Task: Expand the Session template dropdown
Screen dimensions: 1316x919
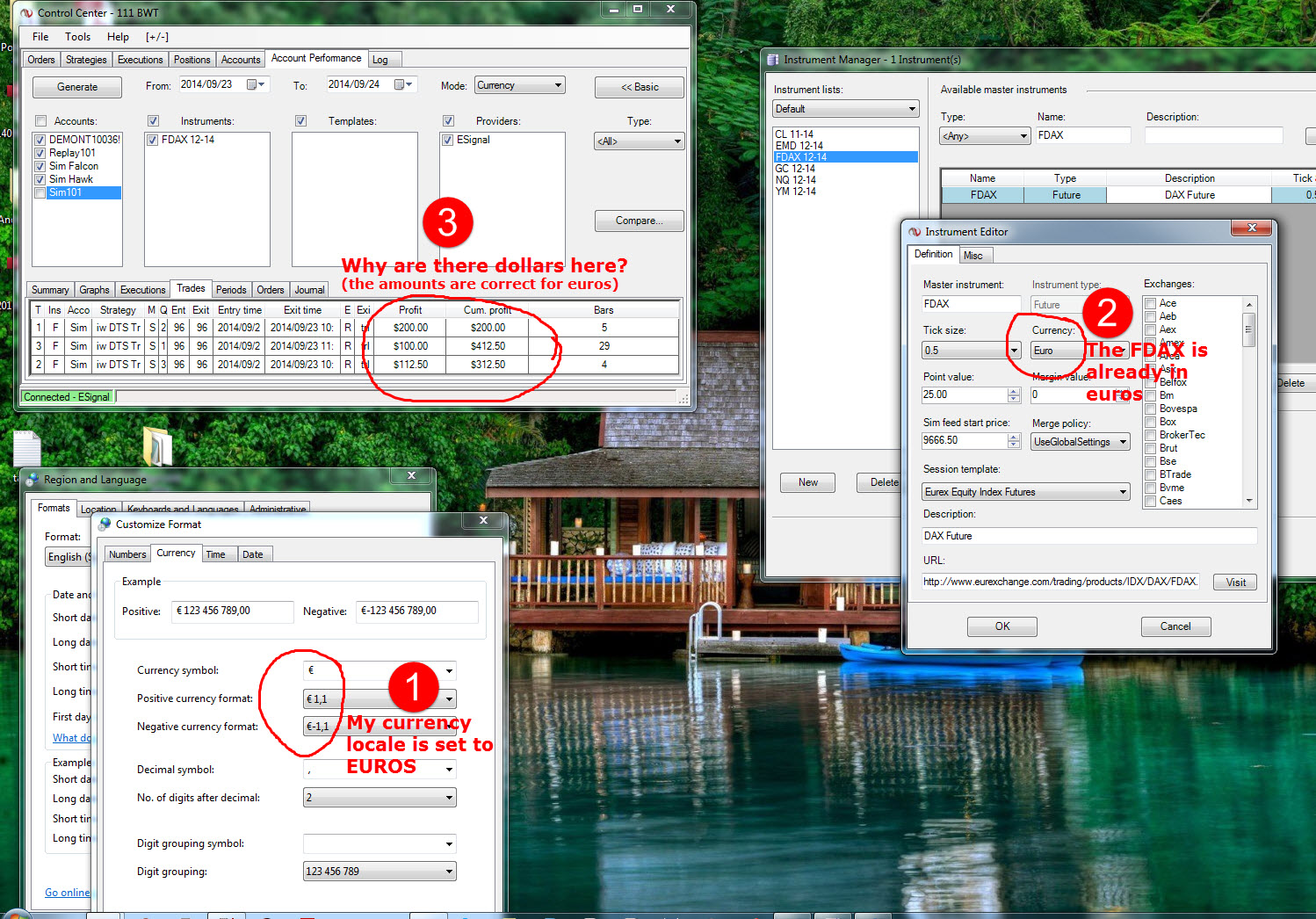Action: point(1026,492)
